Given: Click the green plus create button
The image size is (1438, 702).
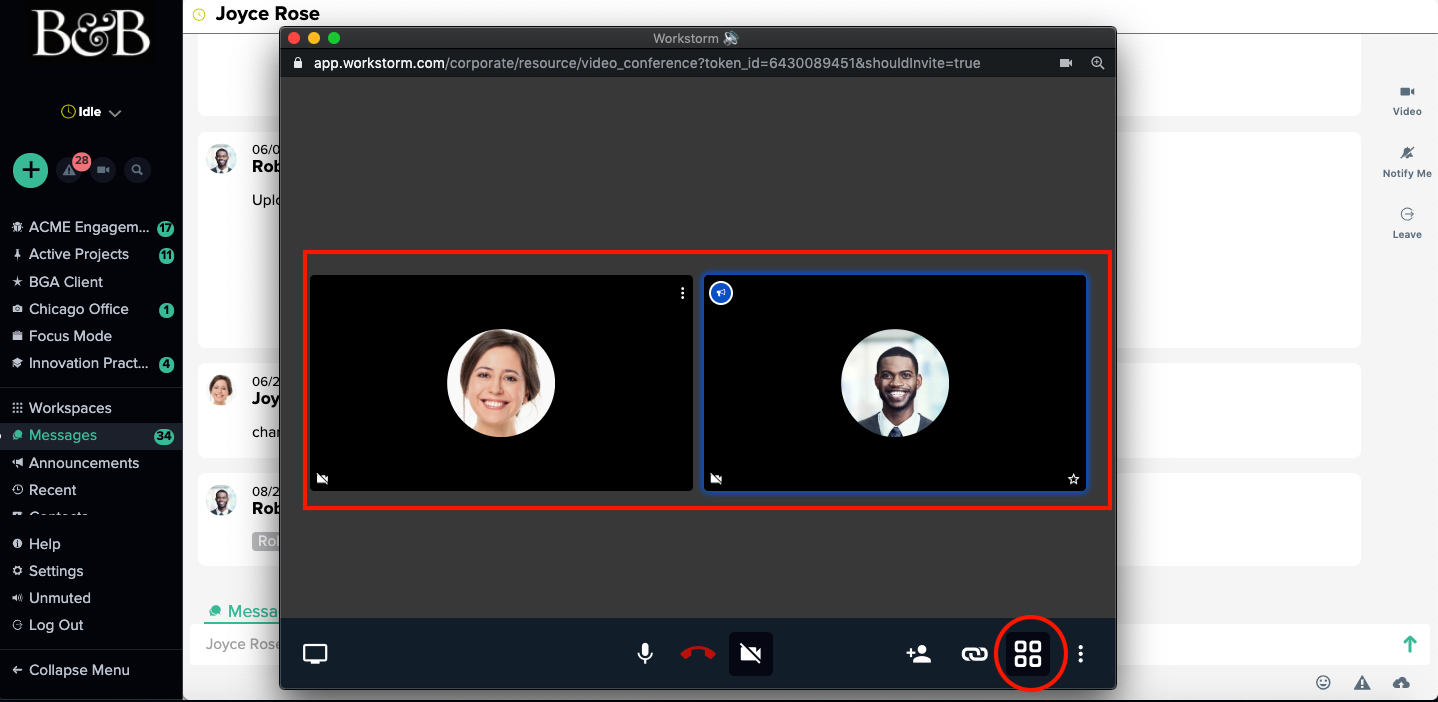Looking at the screenshot, I should (31, 170).
